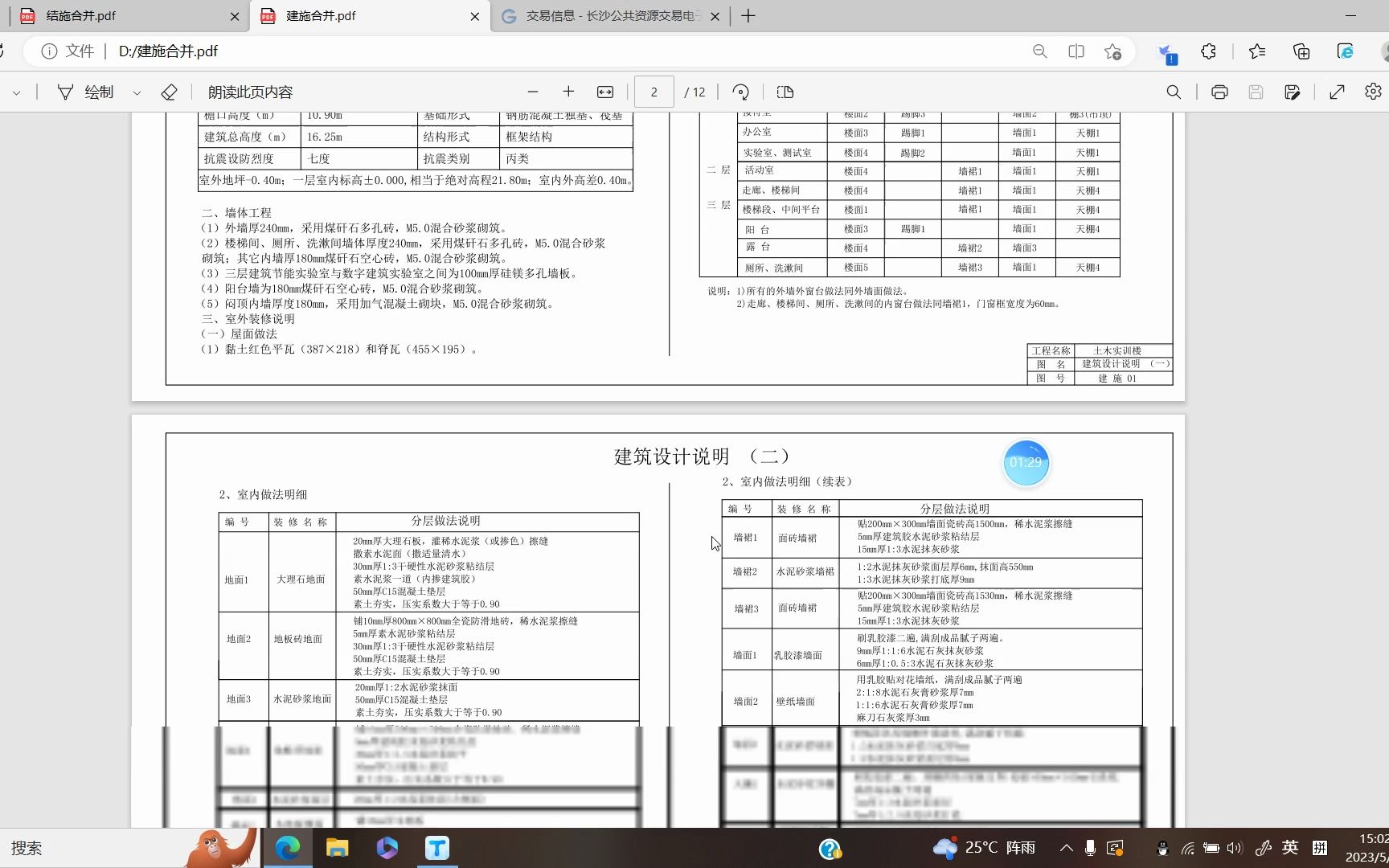
Task: Open a new browser tab
Action: 748,16
